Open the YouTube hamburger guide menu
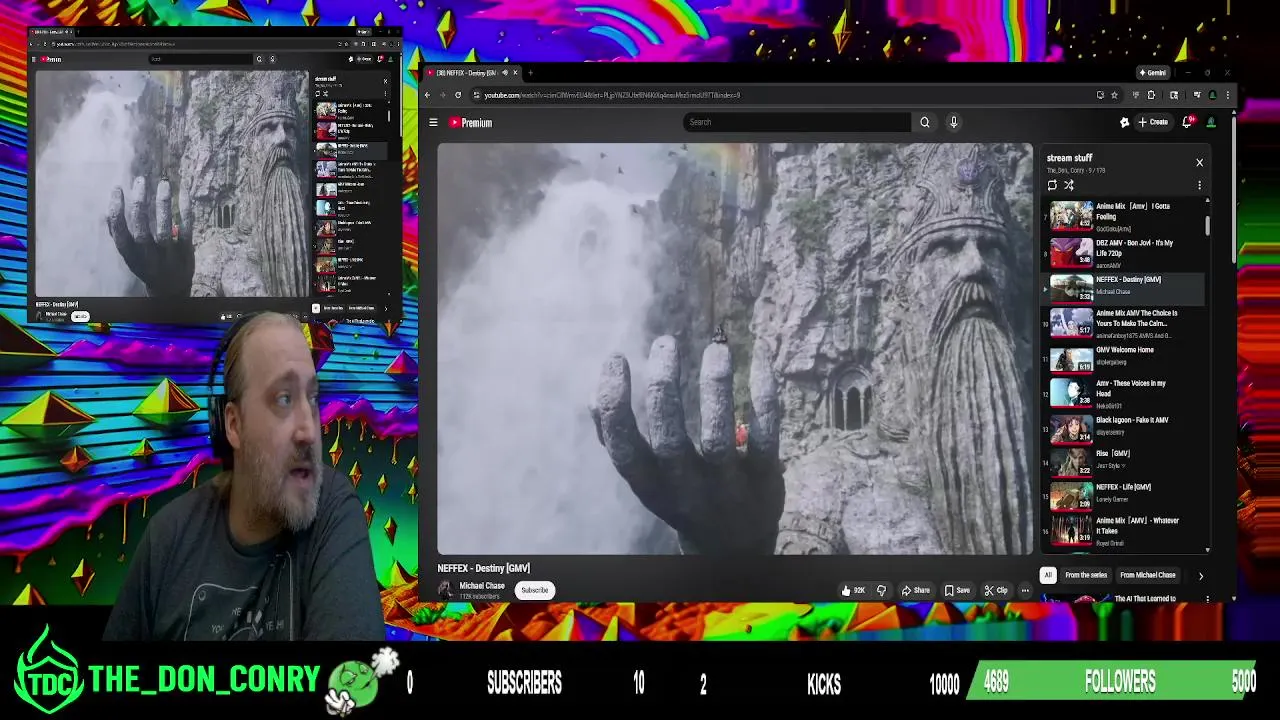1280x720 pixels. pyautogui.click(x=433, y=122)
